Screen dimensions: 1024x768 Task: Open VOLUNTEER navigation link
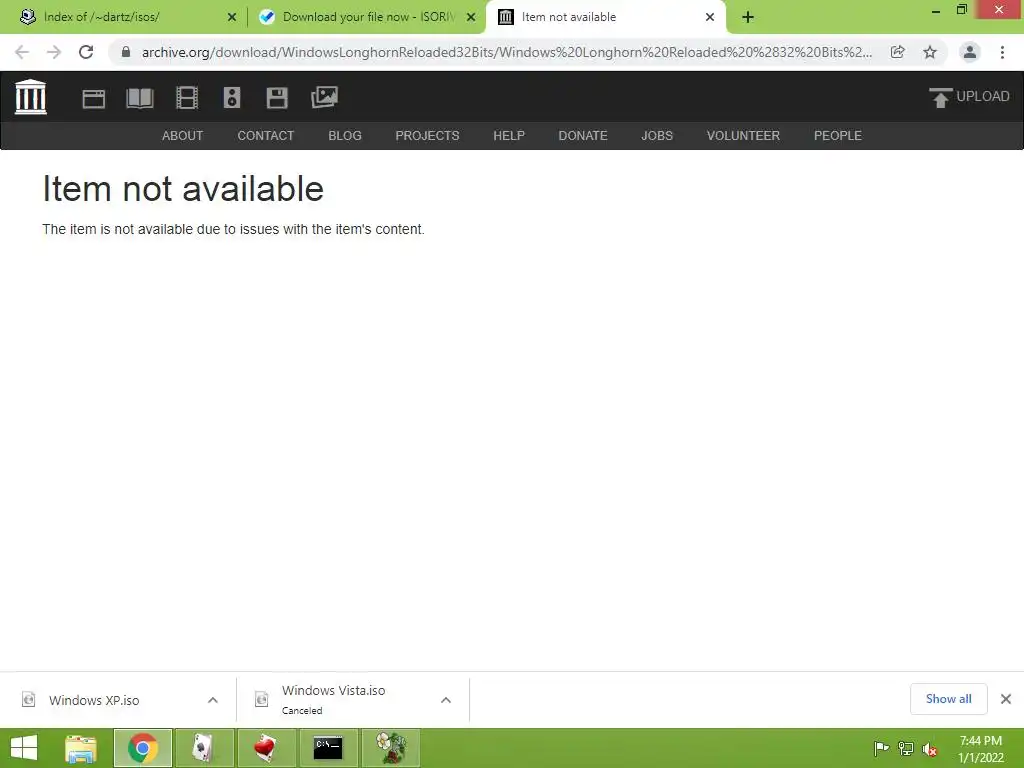(x=743, y=136)
